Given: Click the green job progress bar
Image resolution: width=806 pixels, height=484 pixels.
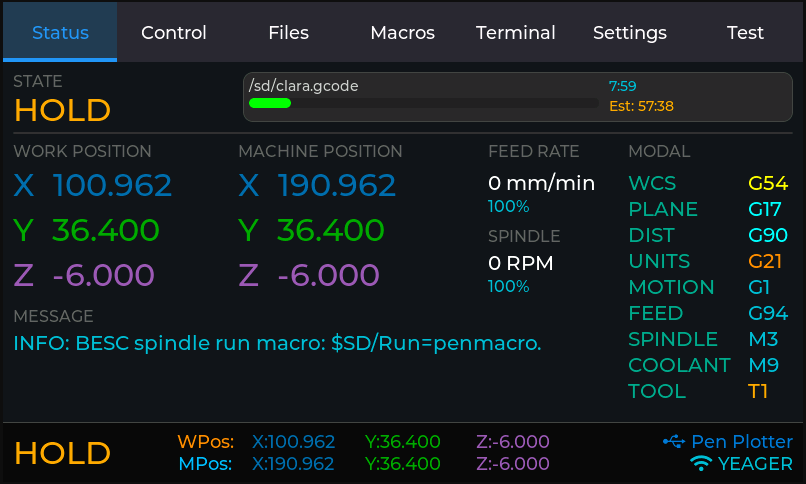Looking at the screenshot, I should click(270, 103).
